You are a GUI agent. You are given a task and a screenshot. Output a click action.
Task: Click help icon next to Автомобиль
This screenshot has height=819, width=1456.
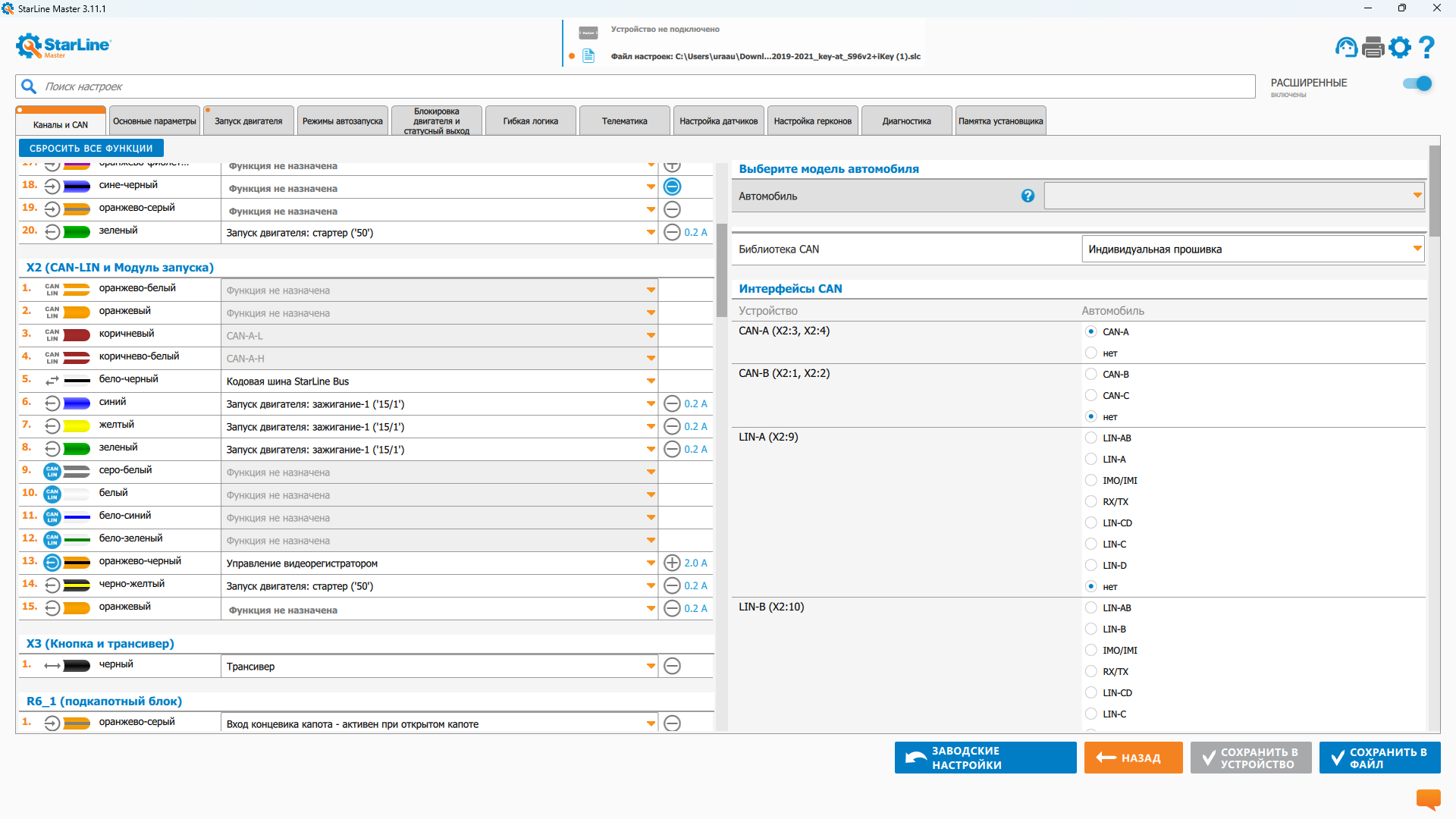click(1028, 196)
